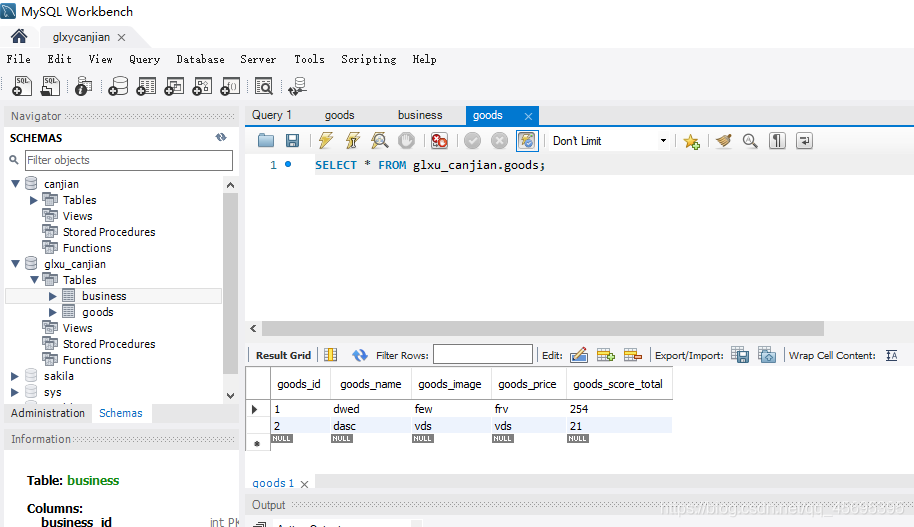Switch to the Administration tab
The height and width of the screenshot is (527, 914).
pyautogui.click(x=48, y=413)
